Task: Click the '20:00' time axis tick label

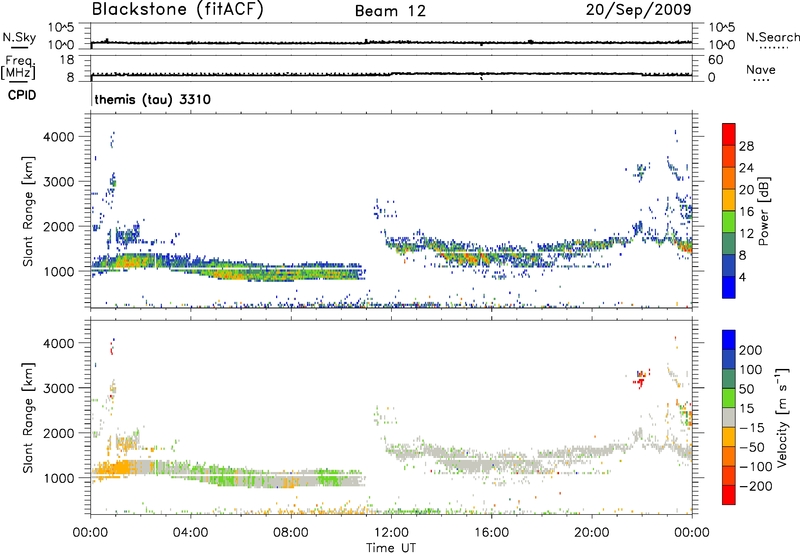Action: (592, 533)
